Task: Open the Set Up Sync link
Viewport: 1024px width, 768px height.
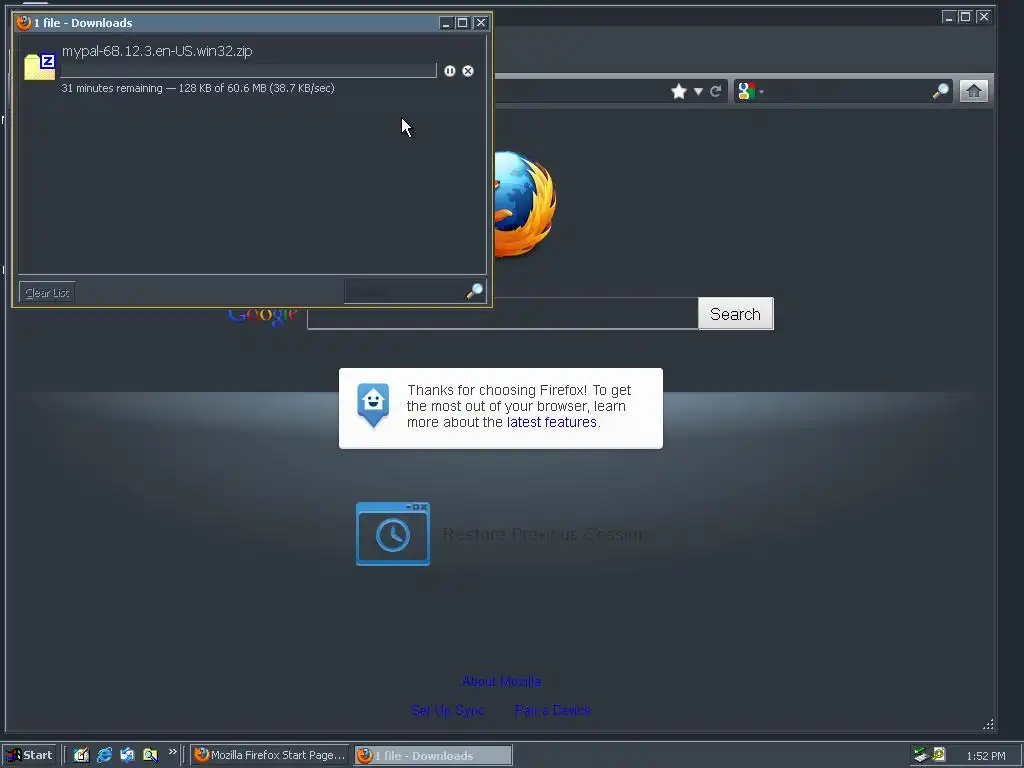Action: pos(448,711)
